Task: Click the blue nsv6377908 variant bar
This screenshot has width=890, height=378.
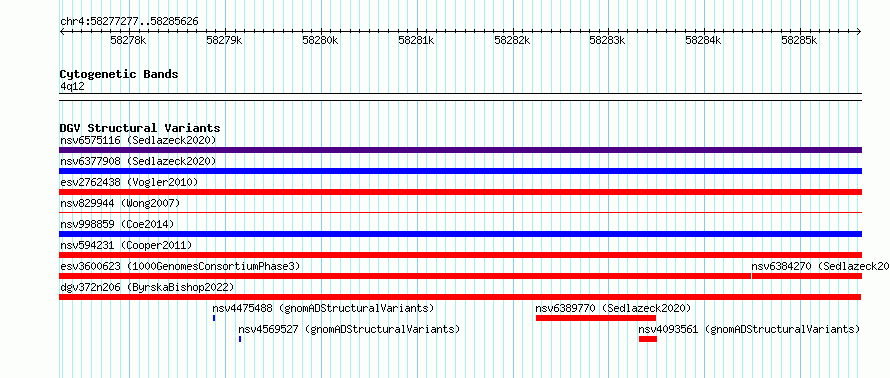Action: point(460,171)
